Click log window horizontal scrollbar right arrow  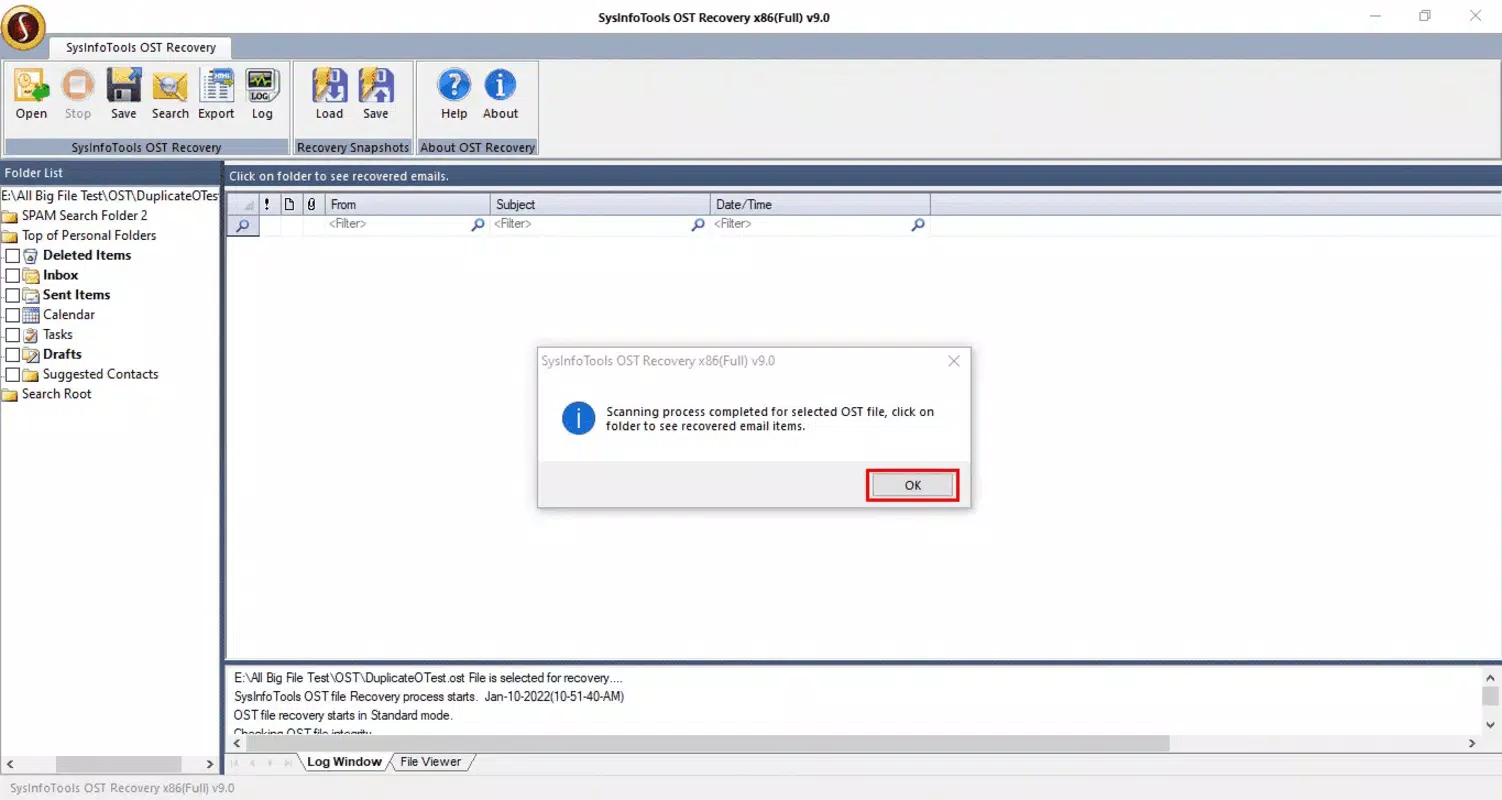click(x=1472, y=743)
